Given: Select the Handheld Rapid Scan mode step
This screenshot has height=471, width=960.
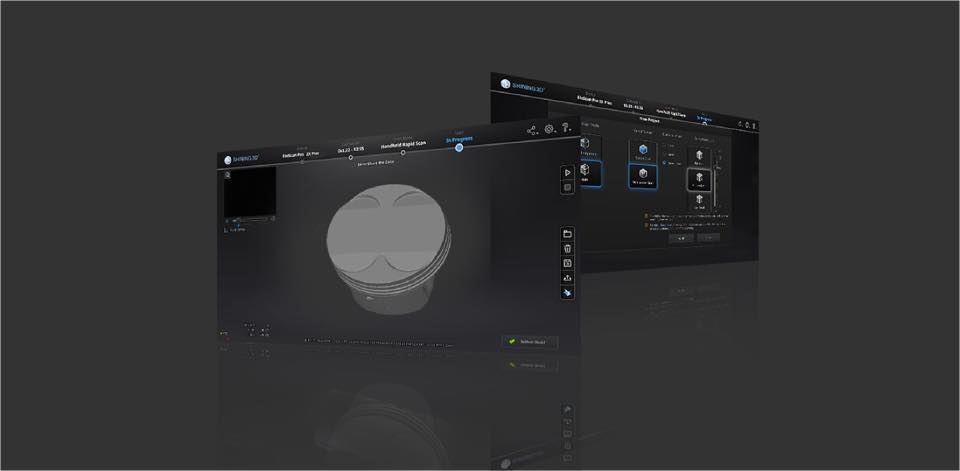Looking at the screenshot, I should pos(403,146).
